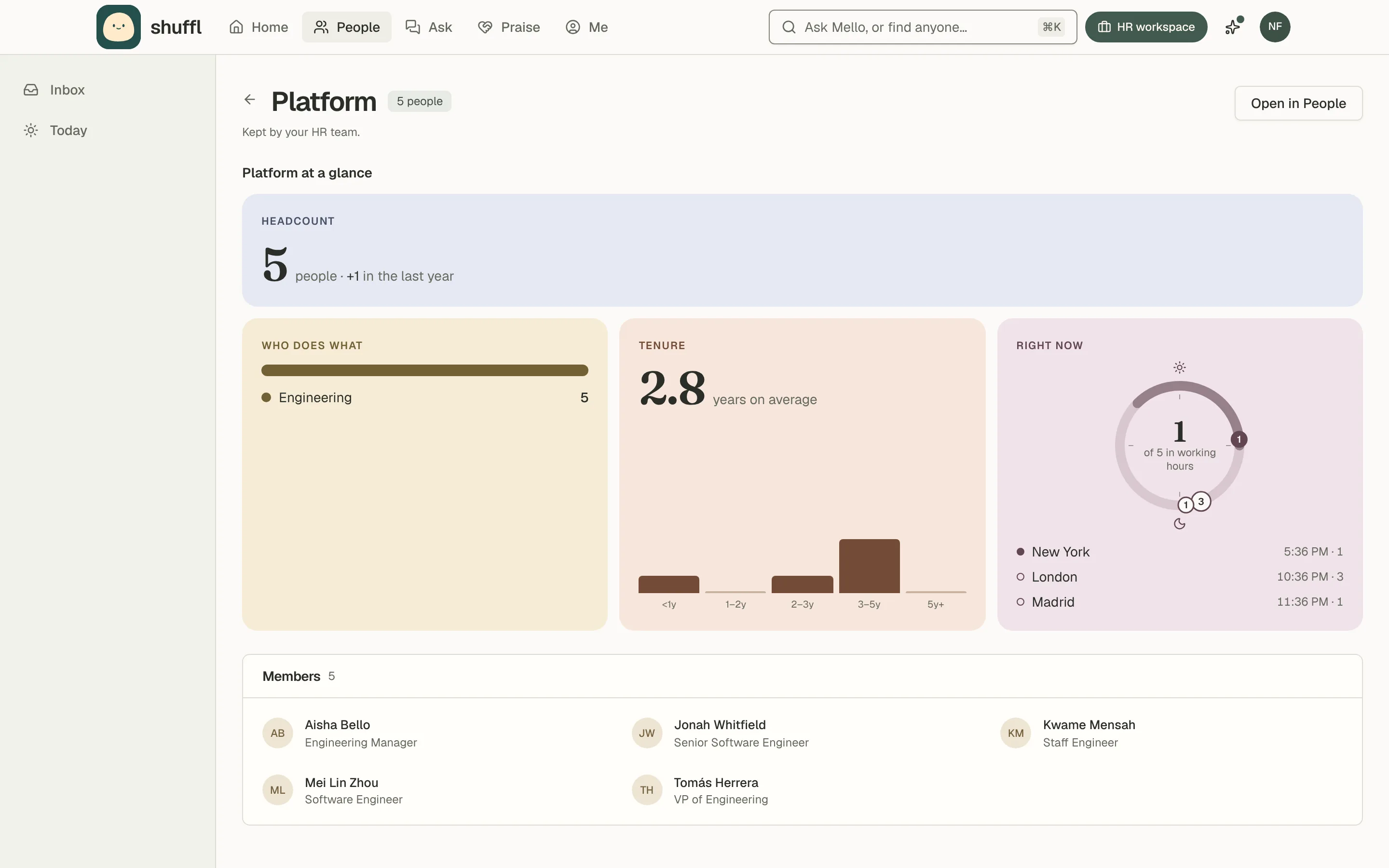1389x868 pixels.
Task: Click the <1y tenure bar
Action: (x=668, y=584)
